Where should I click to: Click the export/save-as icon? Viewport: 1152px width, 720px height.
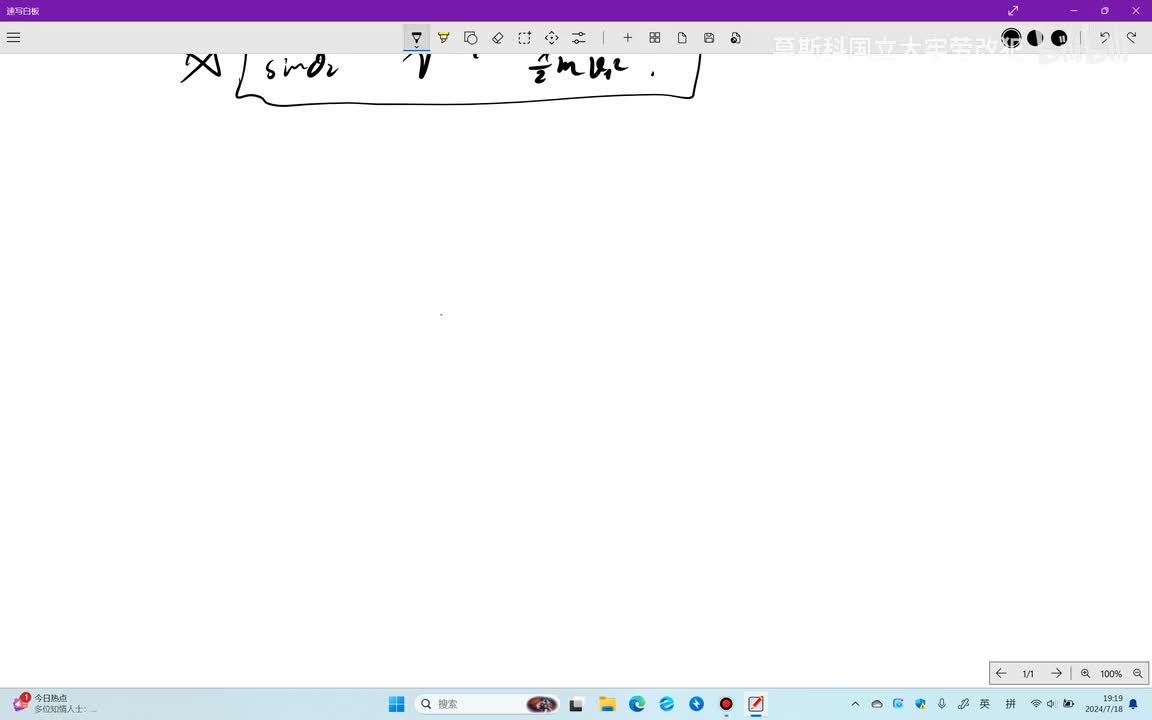(735, 37)
